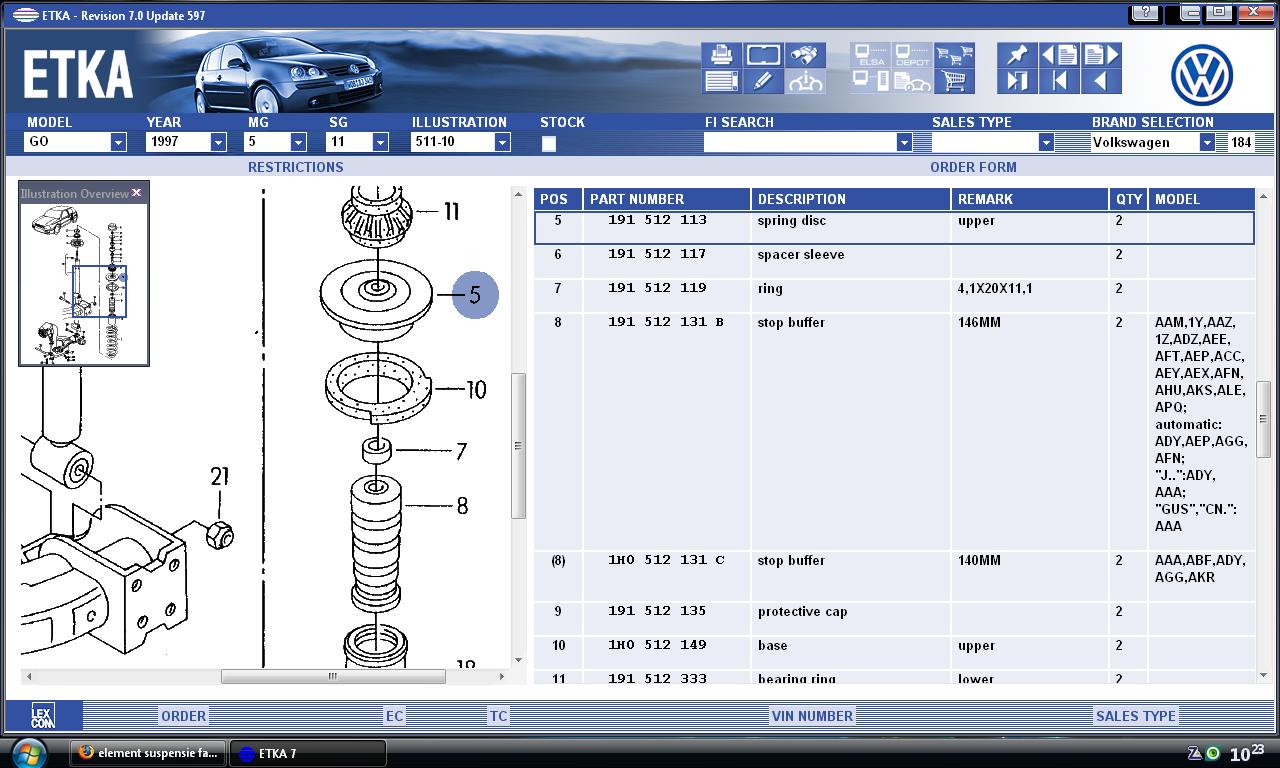Switch to Firefox 'element suspensie' taskbar item

point(147,753)
